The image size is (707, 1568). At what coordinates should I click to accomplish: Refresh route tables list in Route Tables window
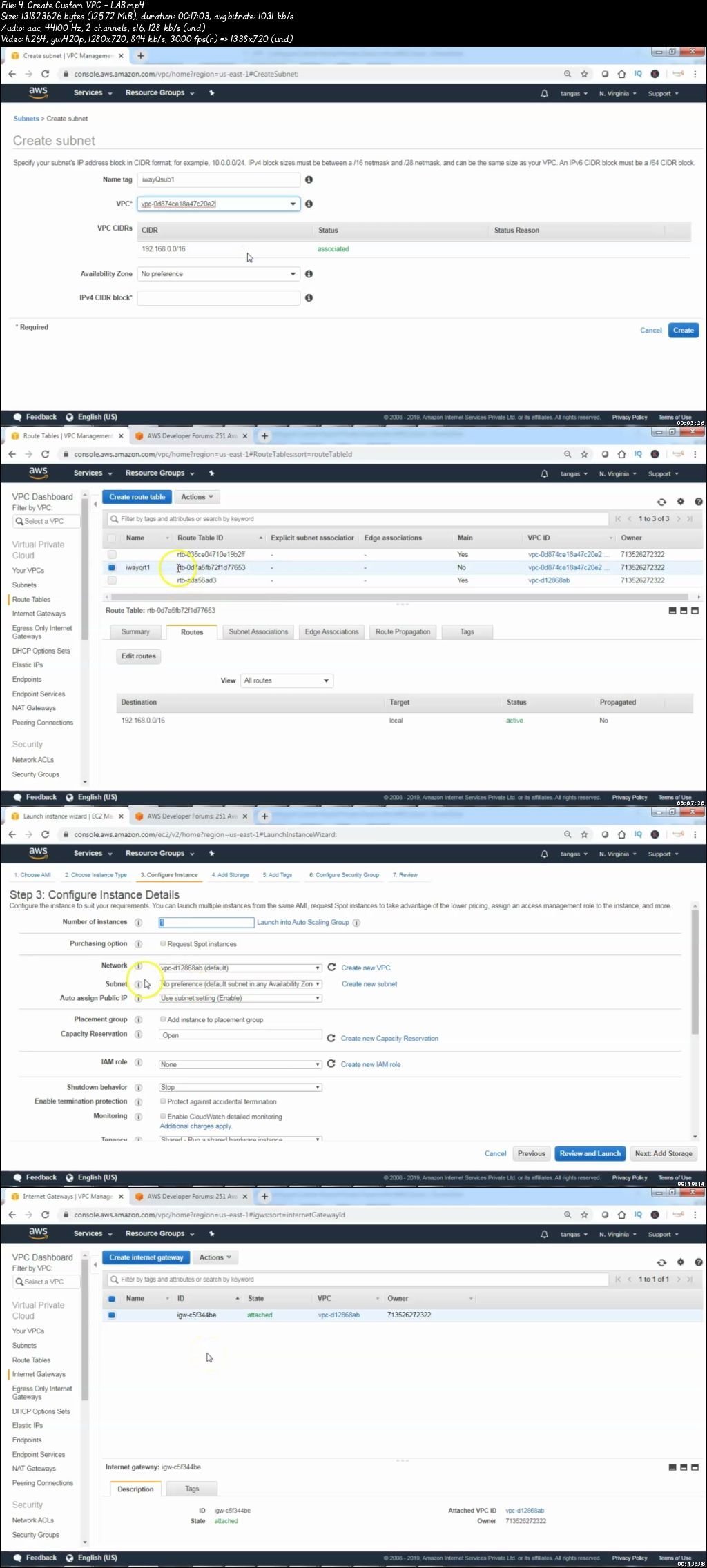pyautogui.click(x=661, y=502)
